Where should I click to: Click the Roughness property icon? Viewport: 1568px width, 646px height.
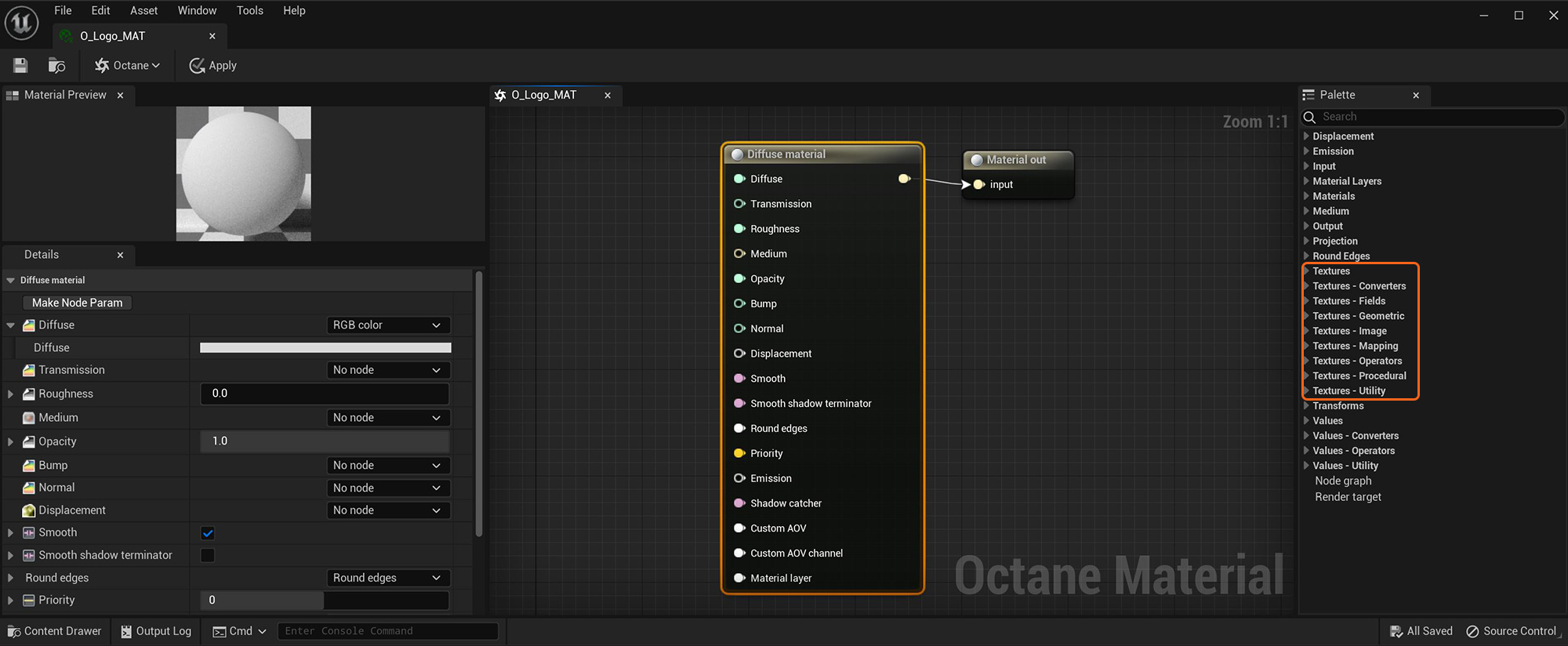coord(29,394)
